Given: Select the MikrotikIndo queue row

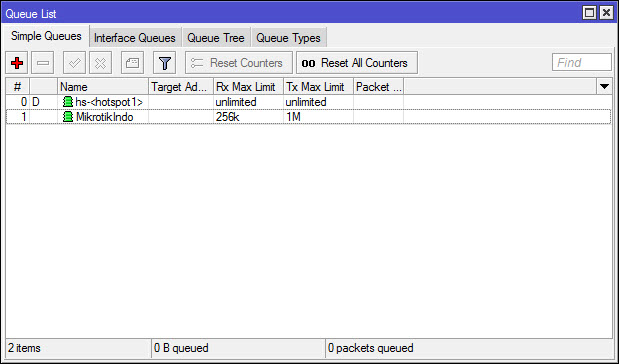Looking at the screenshot, I should (309, 117).
